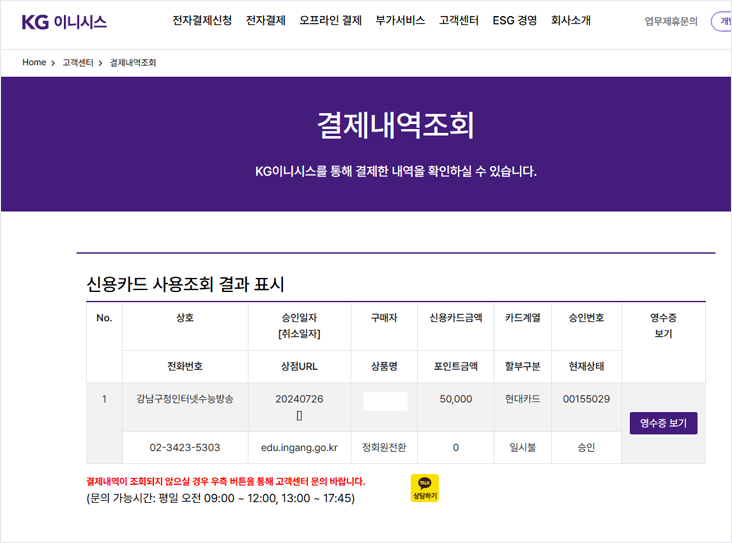Open the 오프라인 결제 menu
732x543 pixels.
pos(331,21)
